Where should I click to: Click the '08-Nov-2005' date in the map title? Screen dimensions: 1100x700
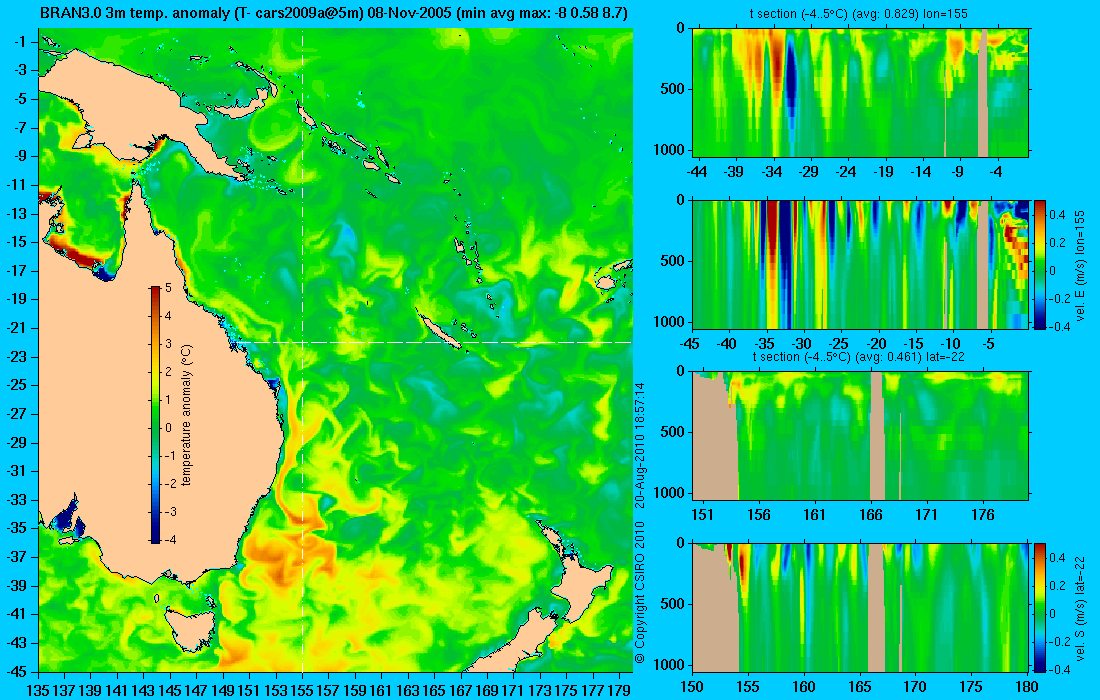[407, 13]
